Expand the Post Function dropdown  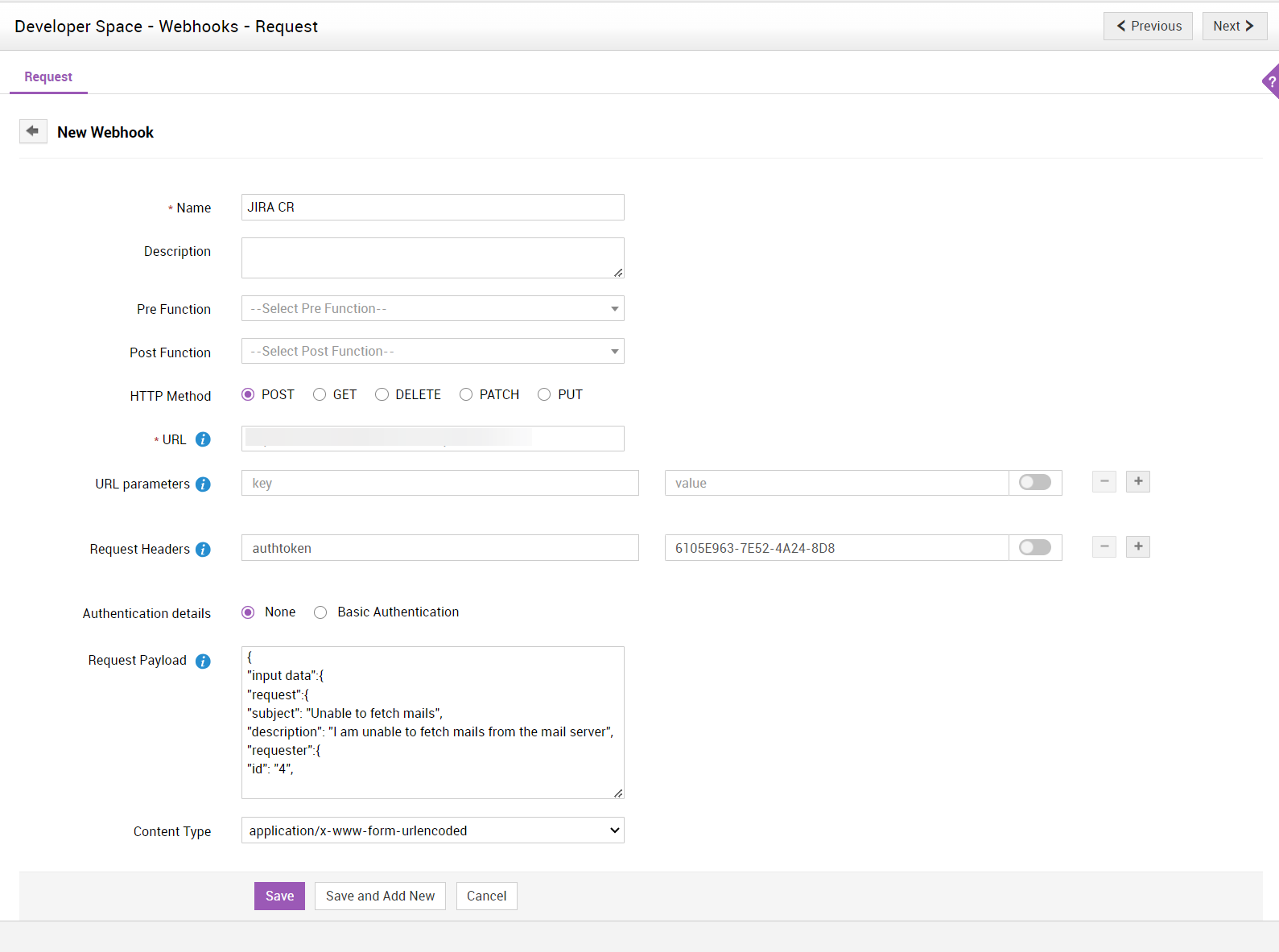pos(432,351)
